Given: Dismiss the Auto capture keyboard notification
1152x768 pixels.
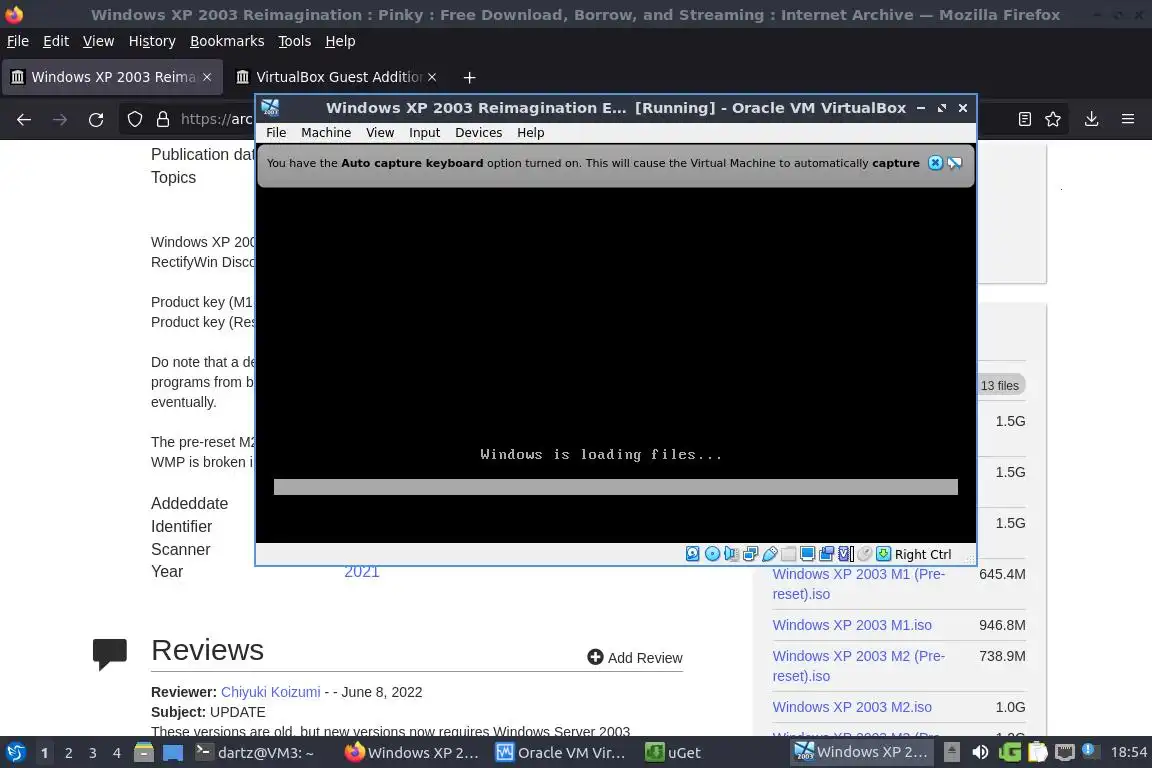Looking at the screenshot, I should point(935,163).
